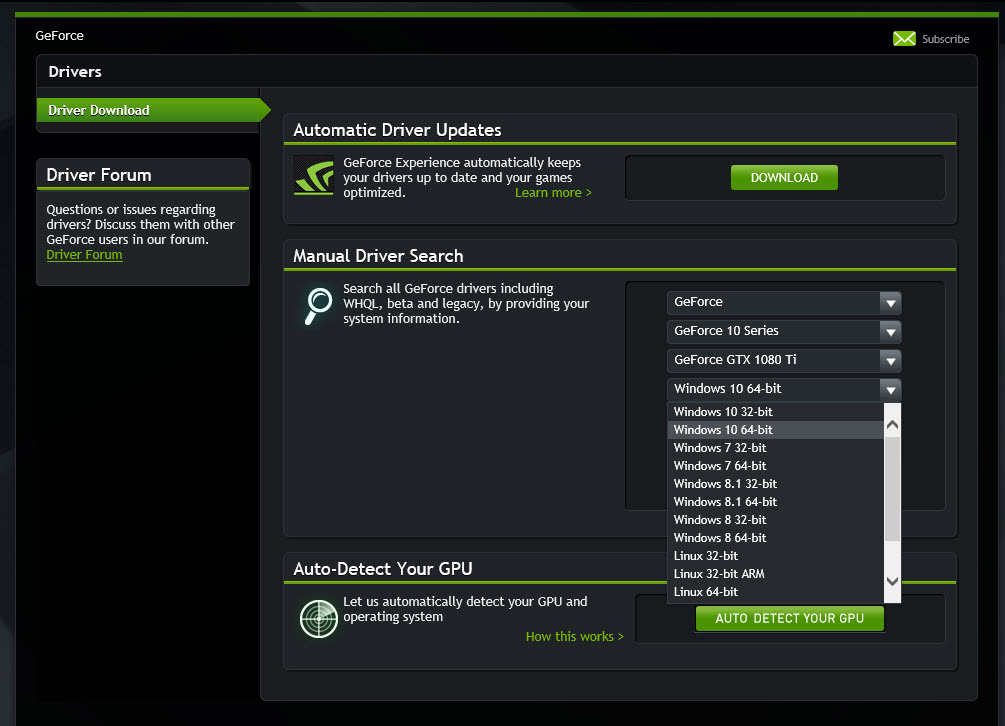Open the Driver Forum link
Viewport: 1005px width, 726px height.
coord(84,254)
